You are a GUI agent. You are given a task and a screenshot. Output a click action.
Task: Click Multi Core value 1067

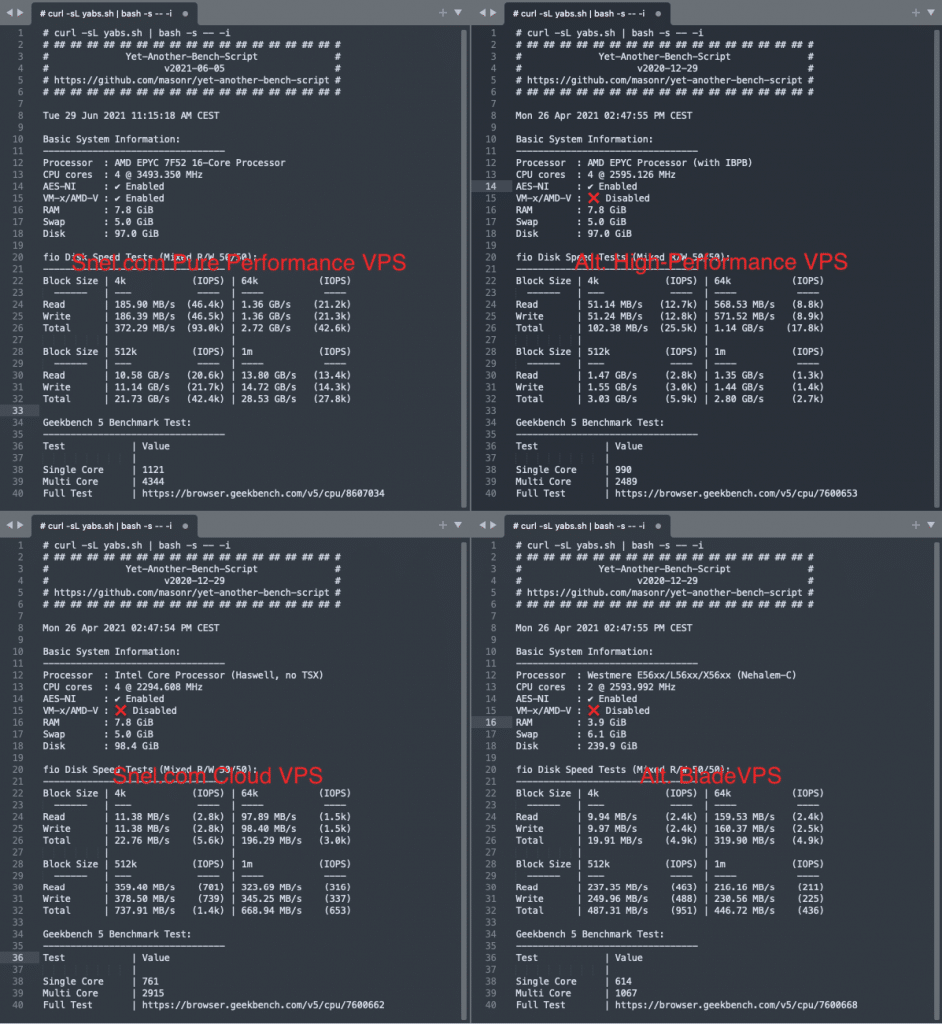tap(626, 993)
